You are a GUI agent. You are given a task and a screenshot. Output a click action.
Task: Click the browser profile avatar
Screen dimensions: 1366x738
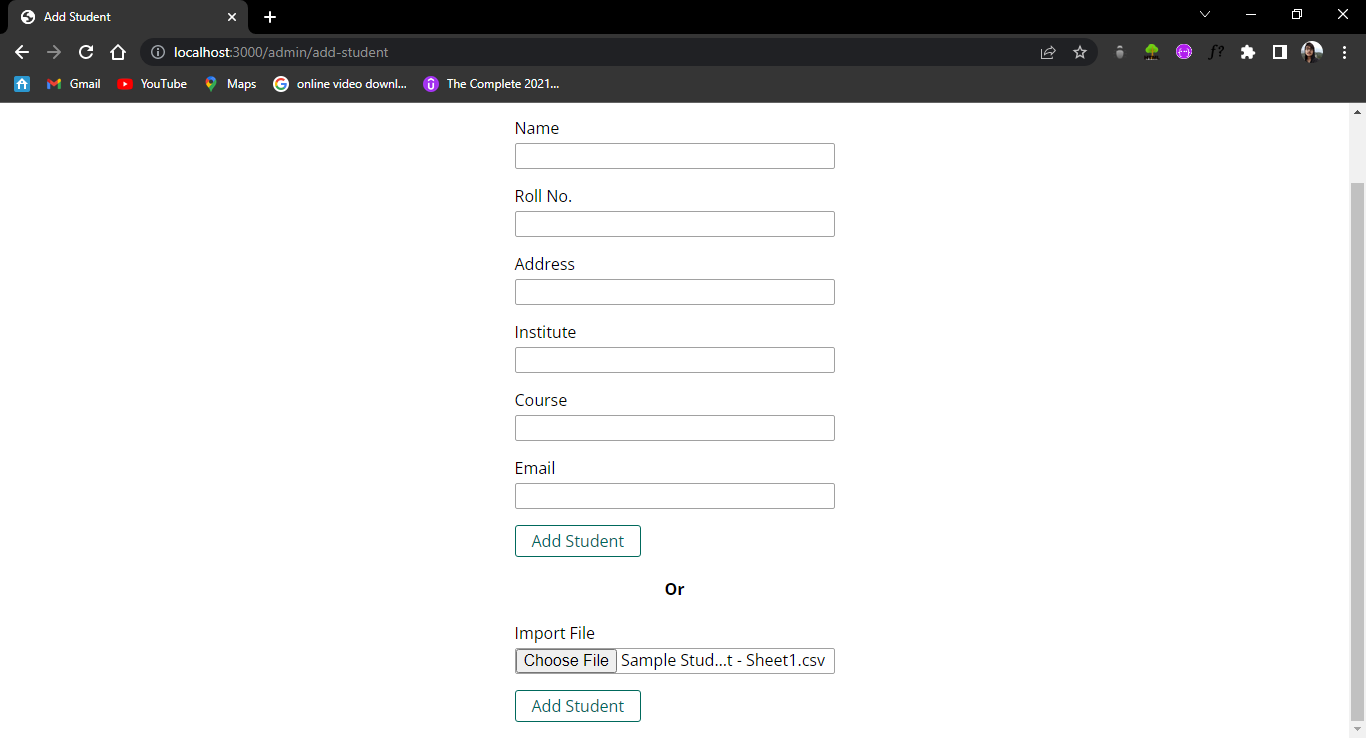point(1311,52)
